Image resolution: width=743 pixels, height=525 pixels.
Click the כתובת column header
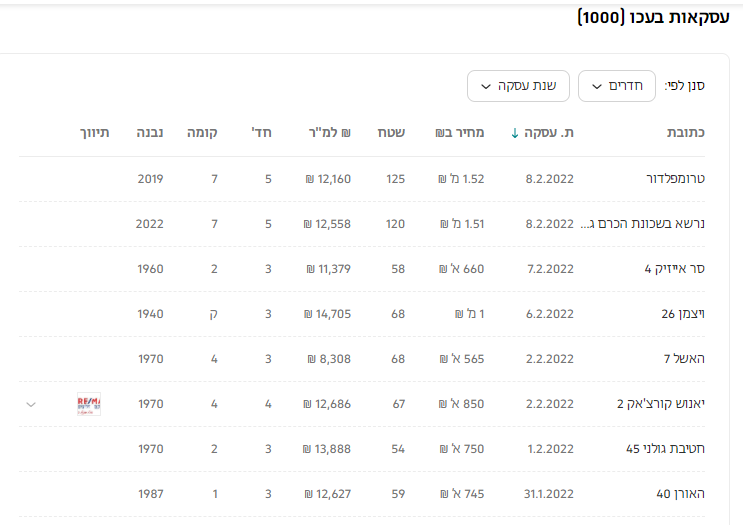686,133
